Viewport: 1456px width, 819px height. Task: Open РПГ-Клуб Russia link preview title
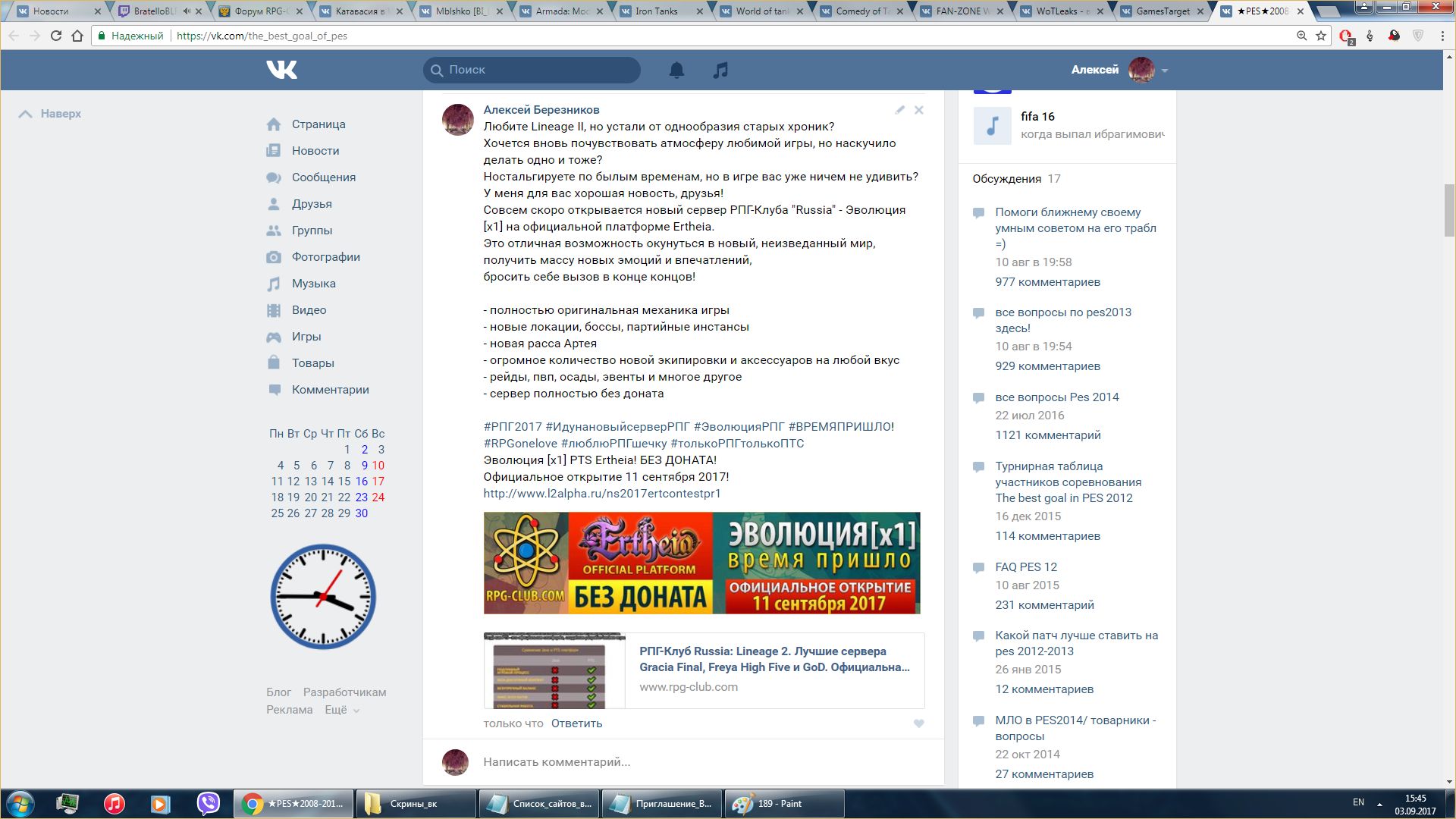pyautogui.click(x=774, y=659)
